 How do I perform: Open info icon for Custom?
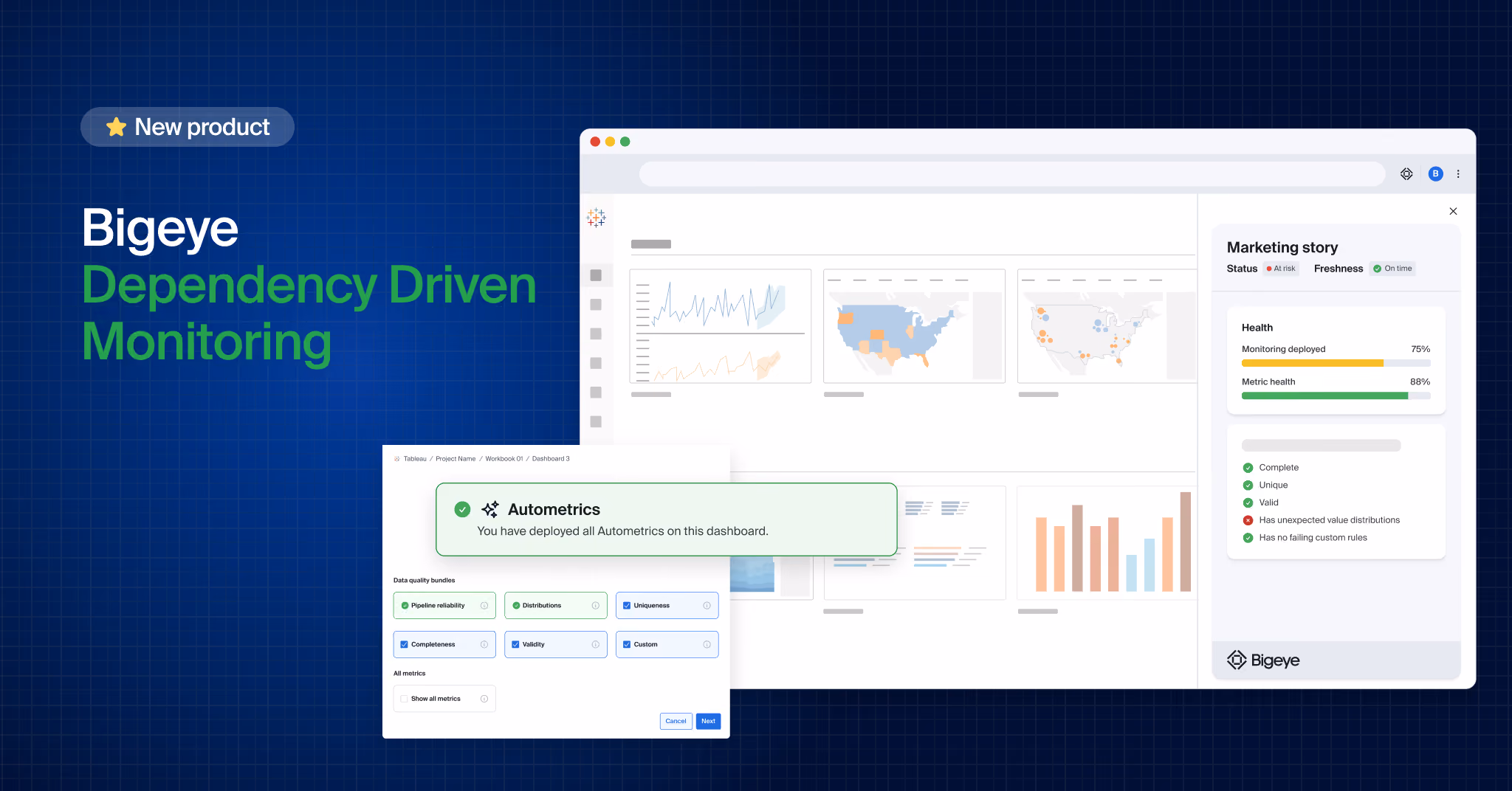point(707,645)
